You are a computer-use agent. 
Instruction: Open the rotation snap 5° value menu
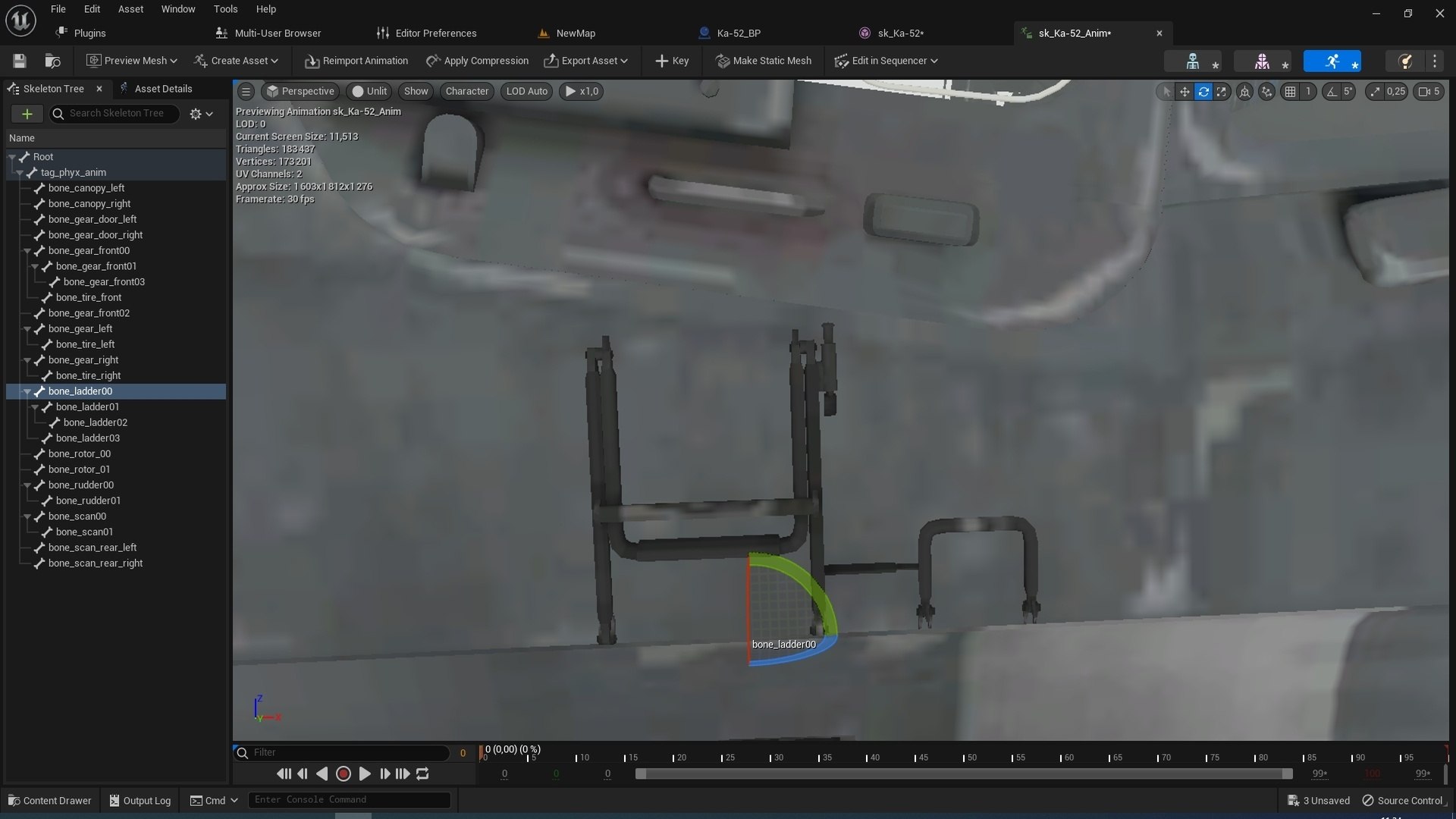tap(1348, 92)
